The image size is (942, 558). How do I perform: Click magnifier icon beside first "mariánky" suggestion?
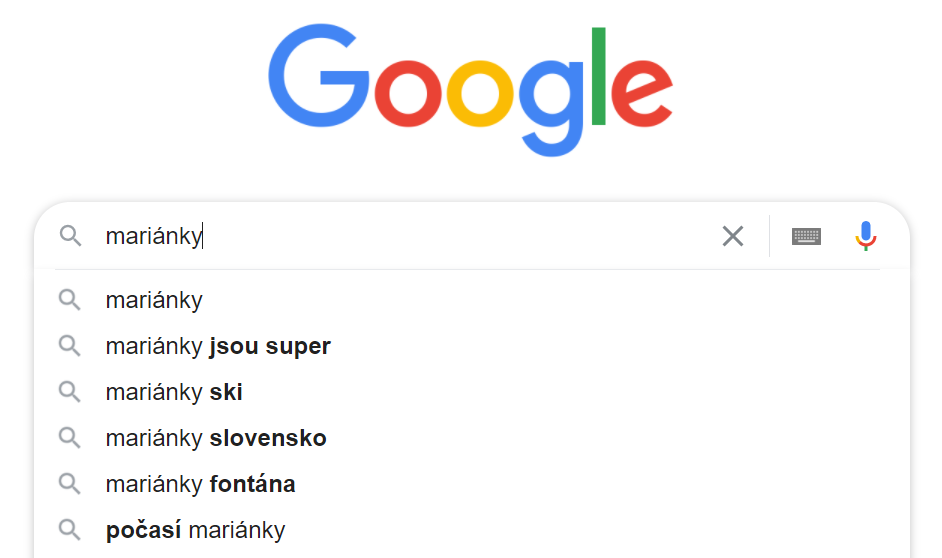pyautogui.click(x=70, y=300)
